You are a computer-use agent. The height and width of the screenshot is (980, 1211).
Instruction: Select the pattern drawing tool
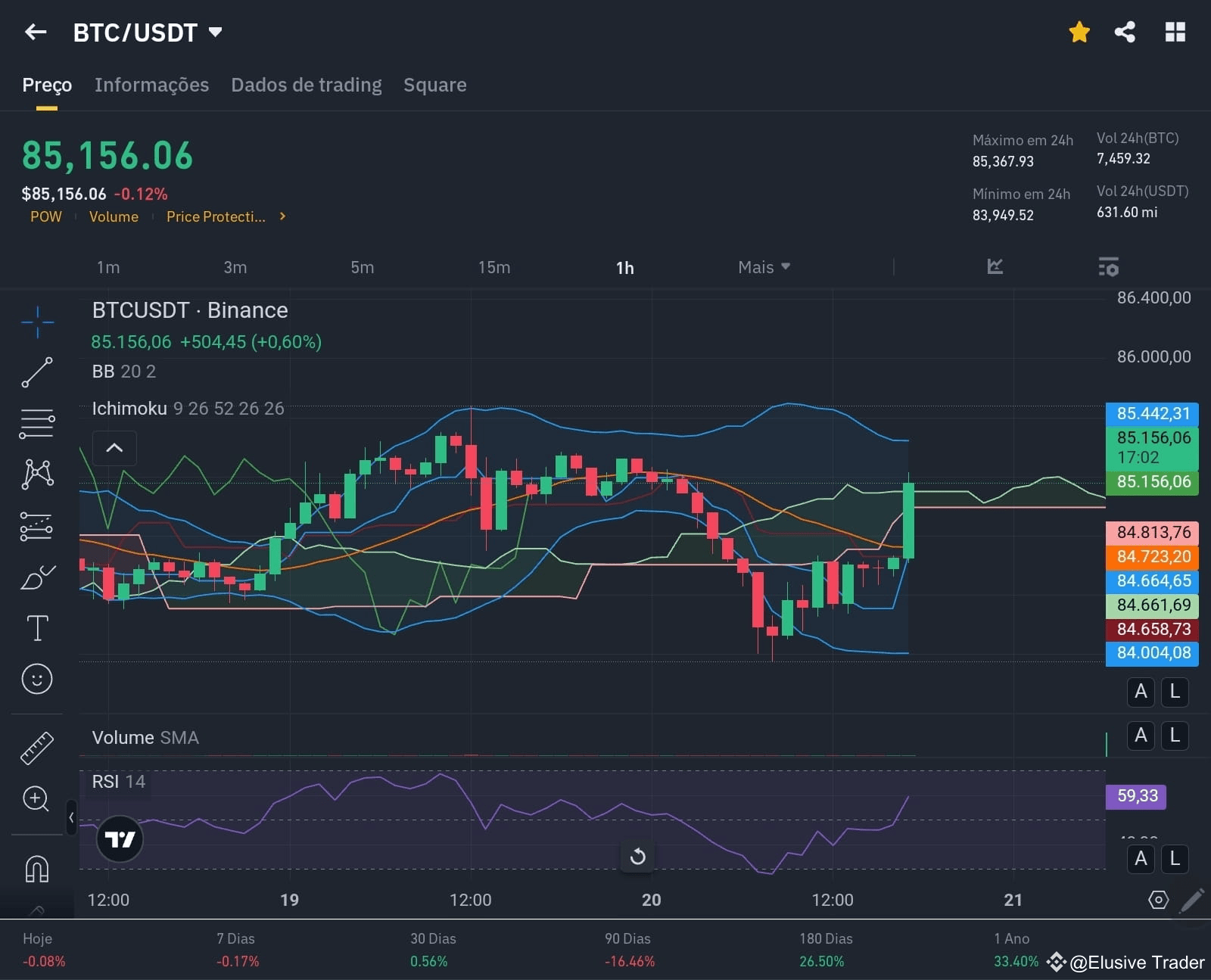point(37,474)
